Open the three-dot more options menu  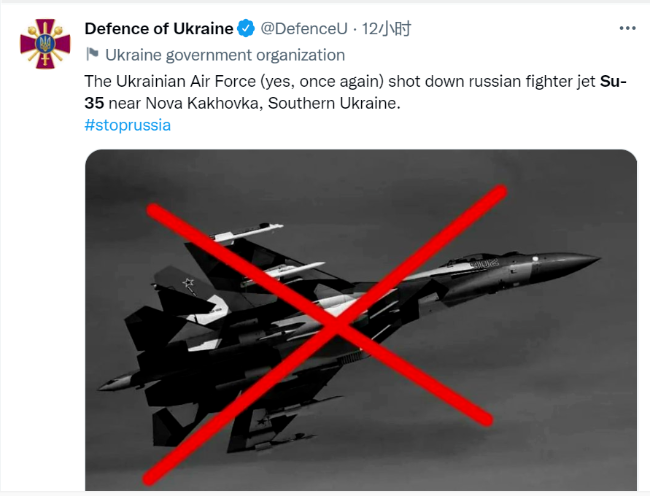click(x=627, y=28)
